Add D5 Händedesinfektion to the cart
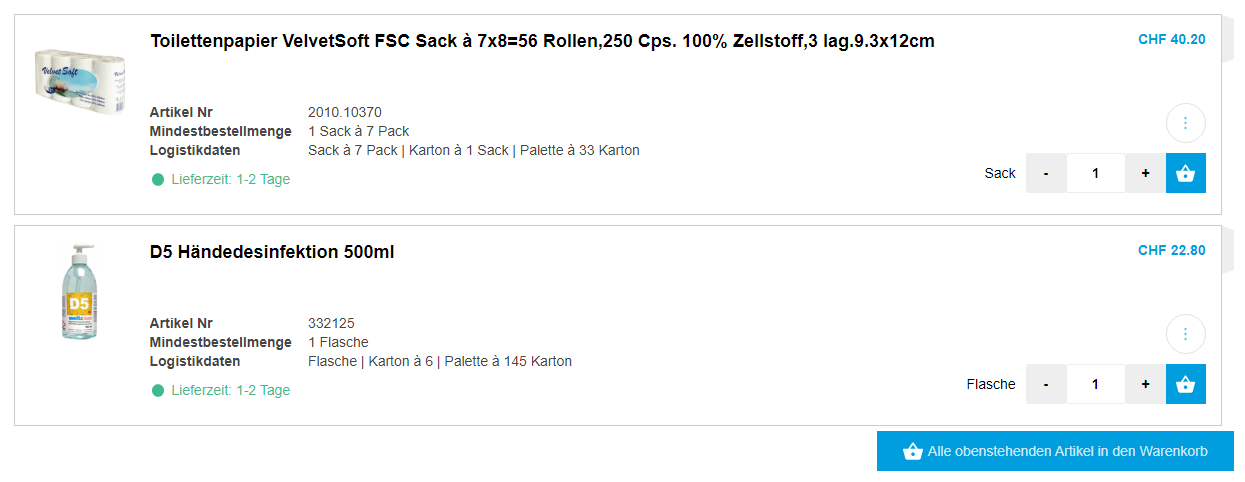Viewport: 1245px width, 482px height. coord(1185,384)
